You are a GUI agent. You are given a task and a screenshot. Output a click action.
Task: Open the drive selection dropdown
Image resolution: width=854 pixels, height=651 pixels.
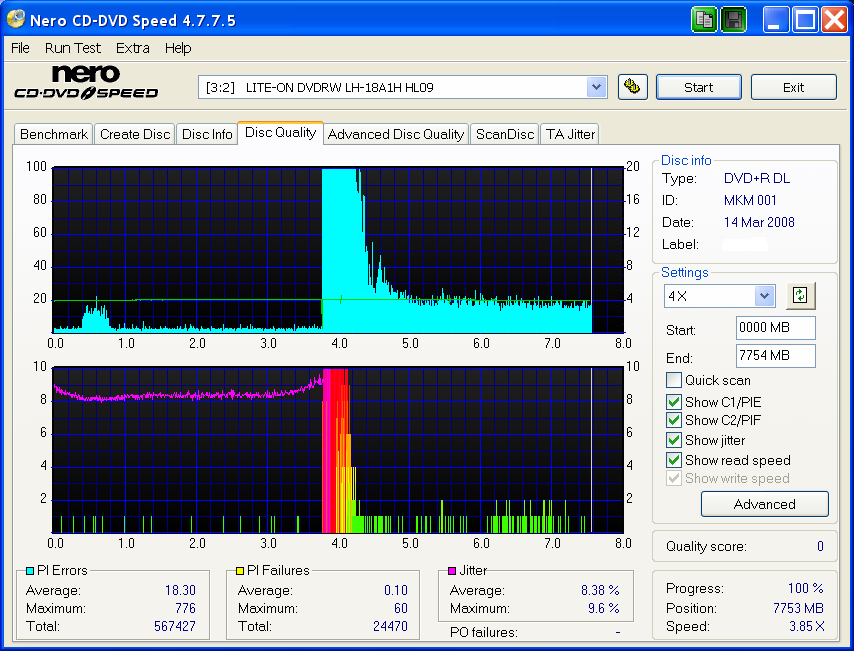(x=597, y=87)
